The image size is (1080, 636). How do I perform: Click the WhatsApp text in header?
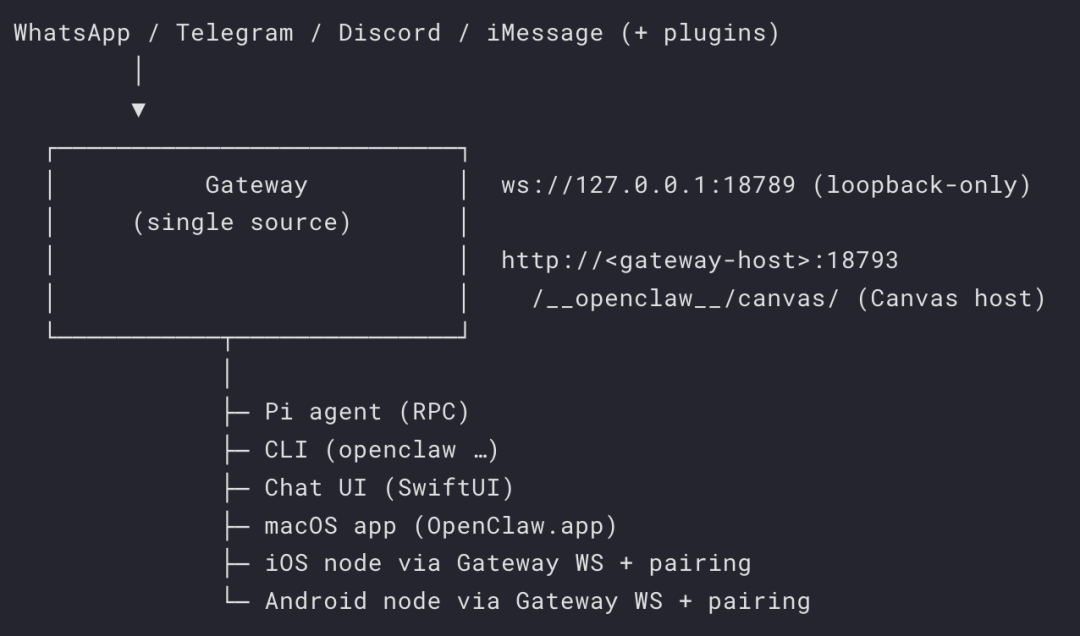(x=72, y=32)
